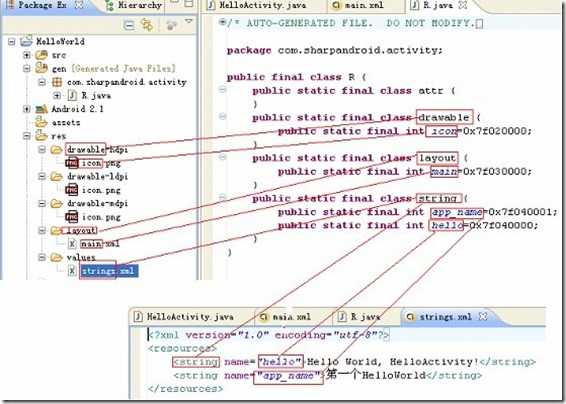The image size is (566, 404).
Task: Fold the string class code block
Action: click(x=223, y=197)
